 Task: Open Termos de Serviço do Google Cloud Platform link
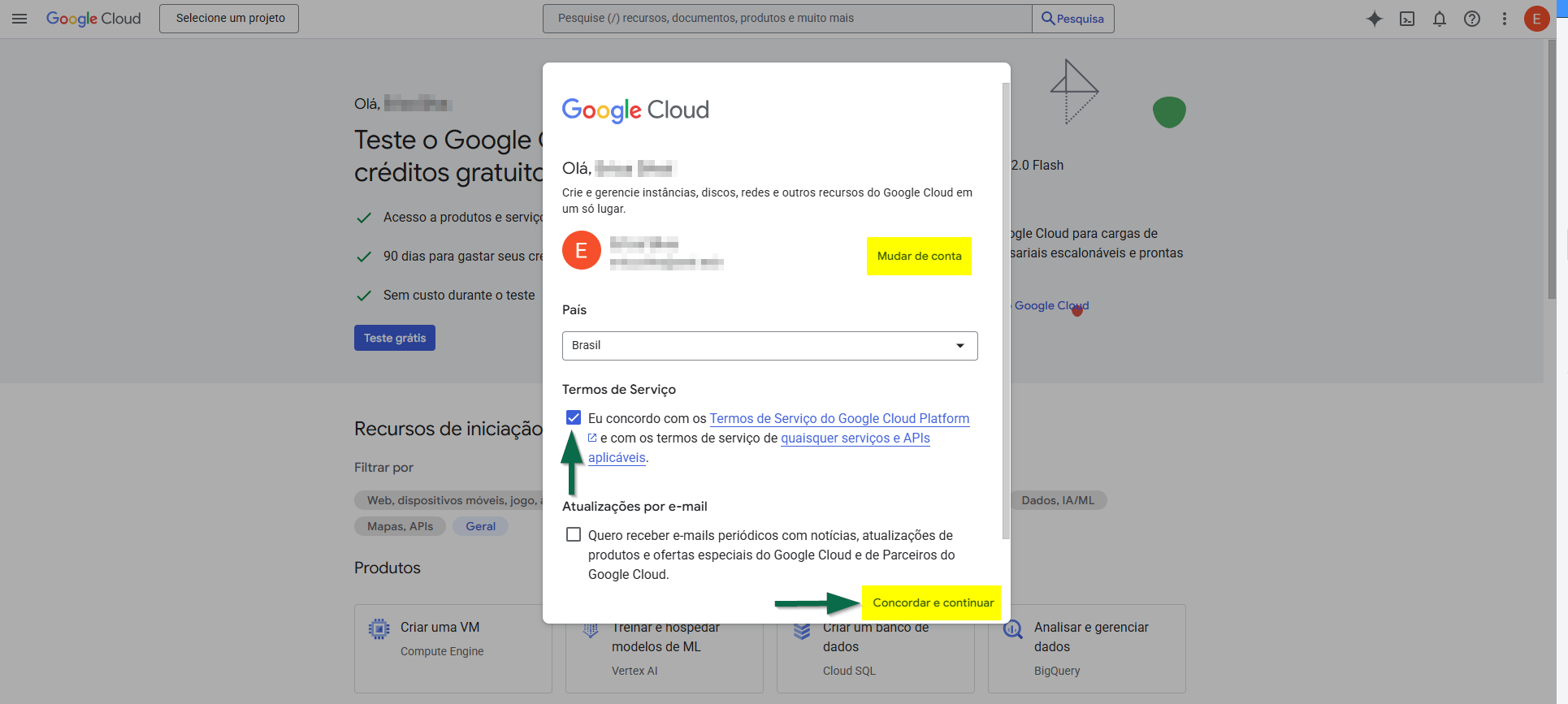839,419
